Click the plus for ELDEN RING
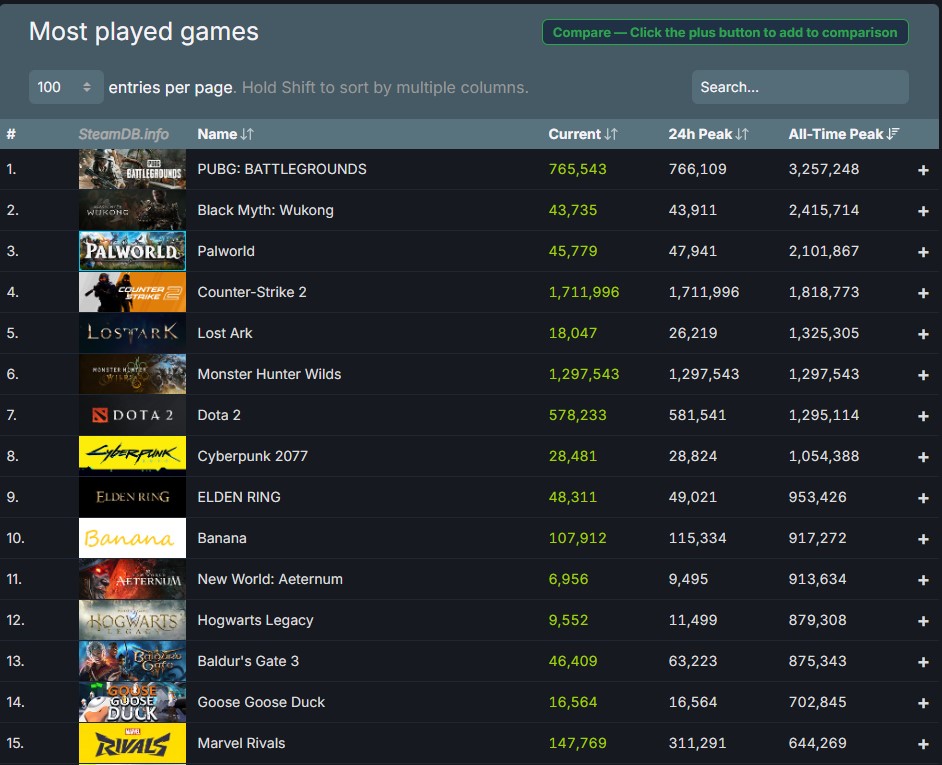This screenshot has width=942, height=765. (923, 498)
